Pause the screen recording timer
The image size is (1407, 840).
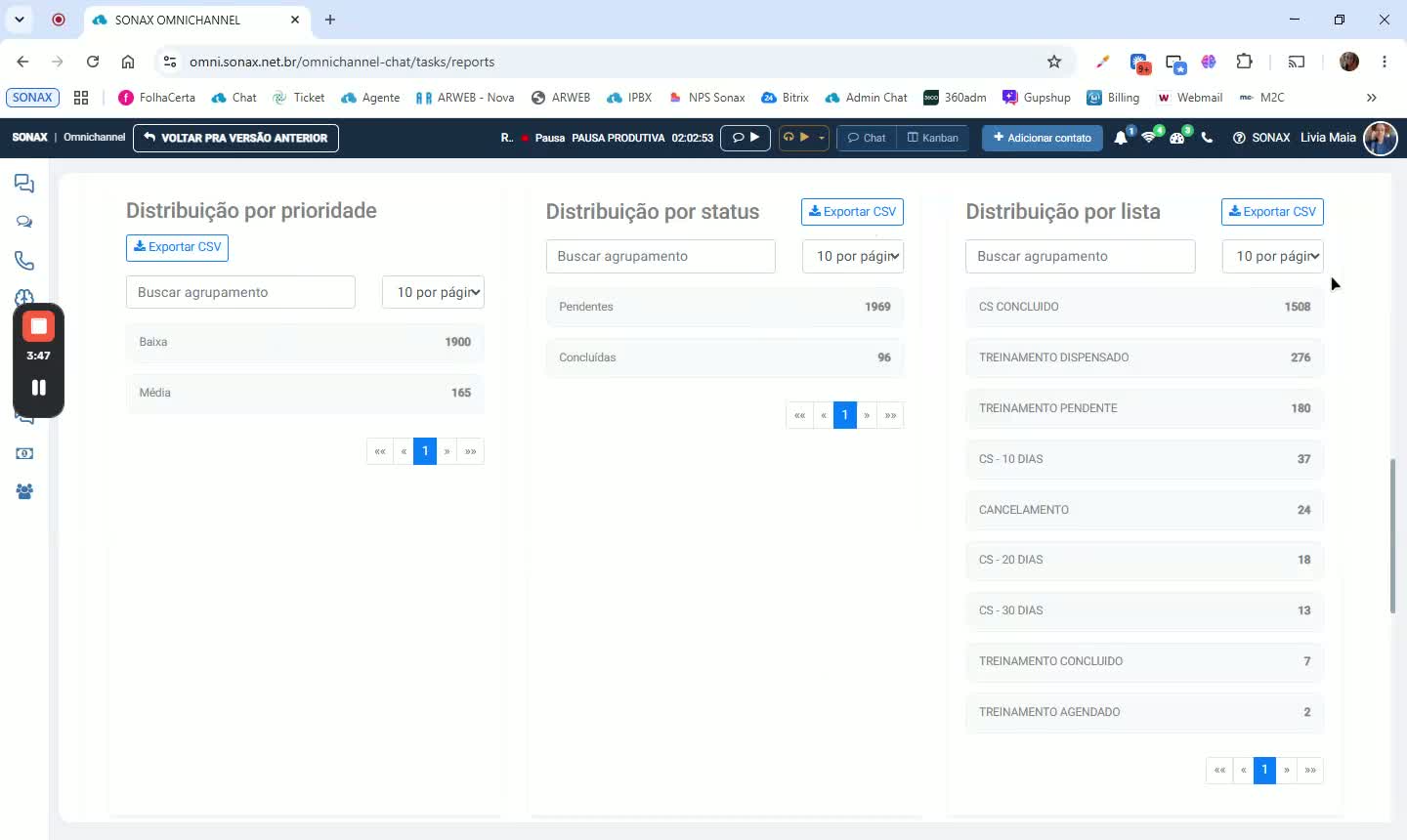[39, 388]
